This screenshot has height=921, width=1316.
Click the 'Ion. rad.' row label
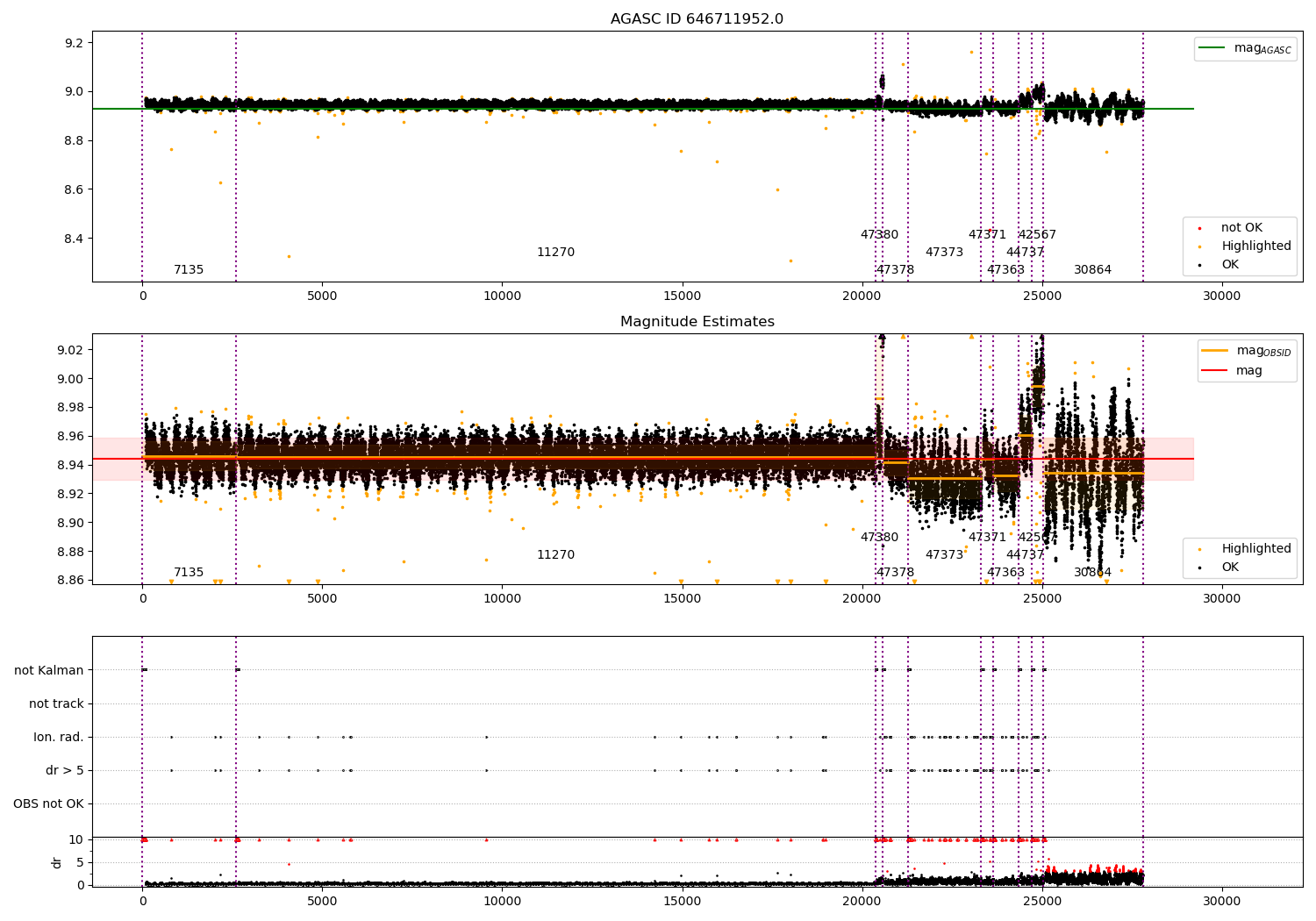59,737
